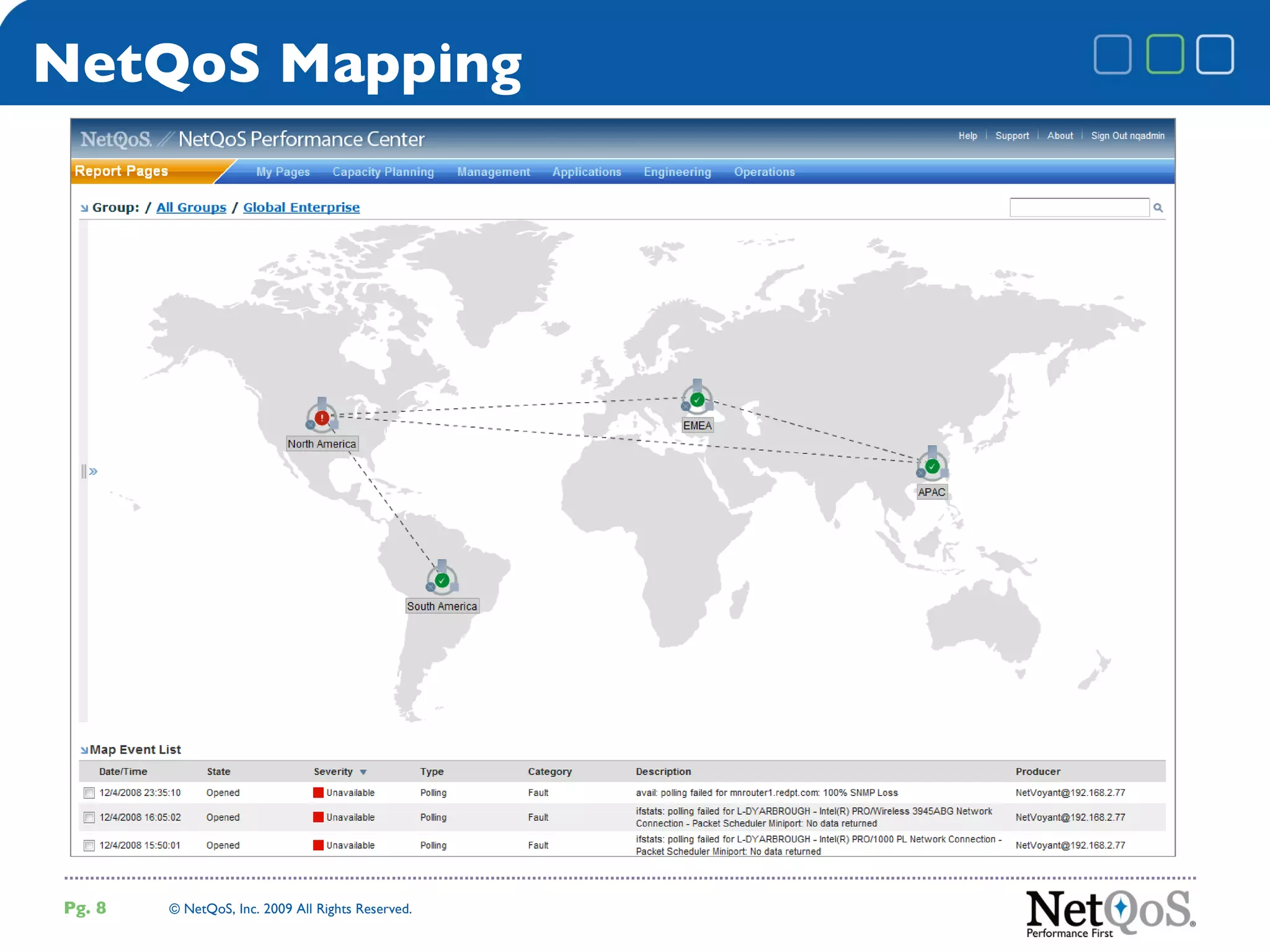This screenshot has width=1270, height=952.
Task: Click the first blue-outlined square in header
Action: point(1112,55)
